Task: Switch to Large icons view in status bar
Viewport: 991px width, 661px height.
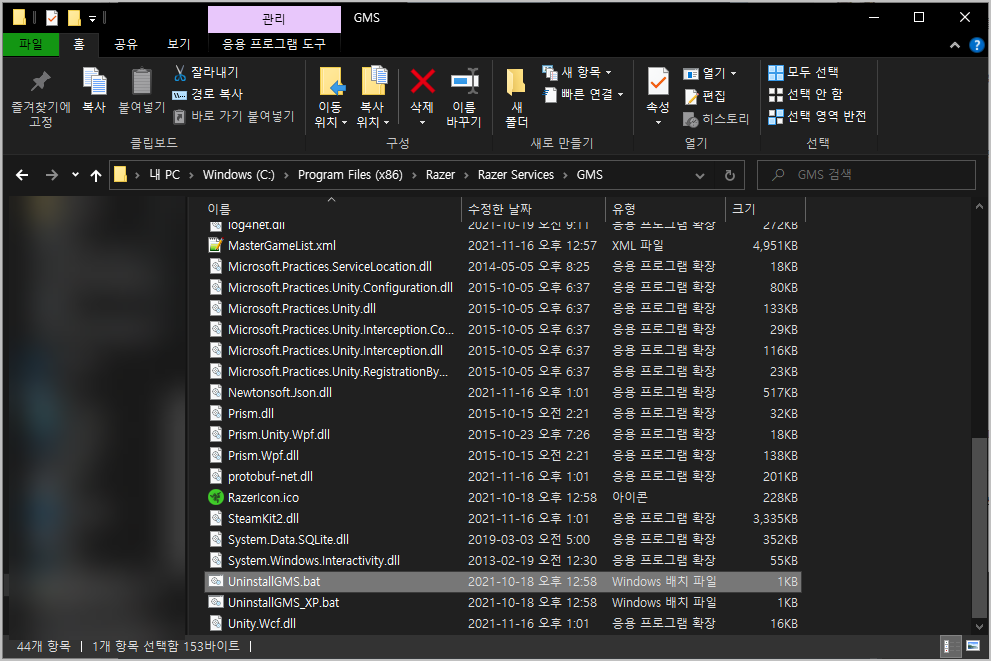Action: [973, 646]
